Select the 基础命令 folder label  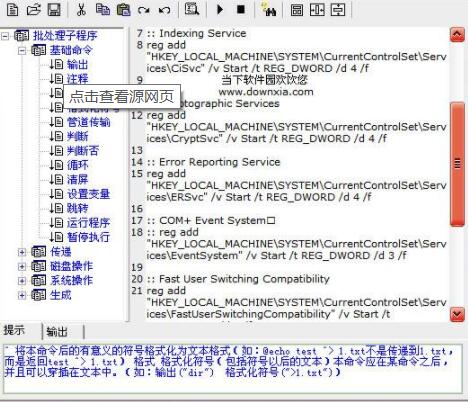(71, 50)
